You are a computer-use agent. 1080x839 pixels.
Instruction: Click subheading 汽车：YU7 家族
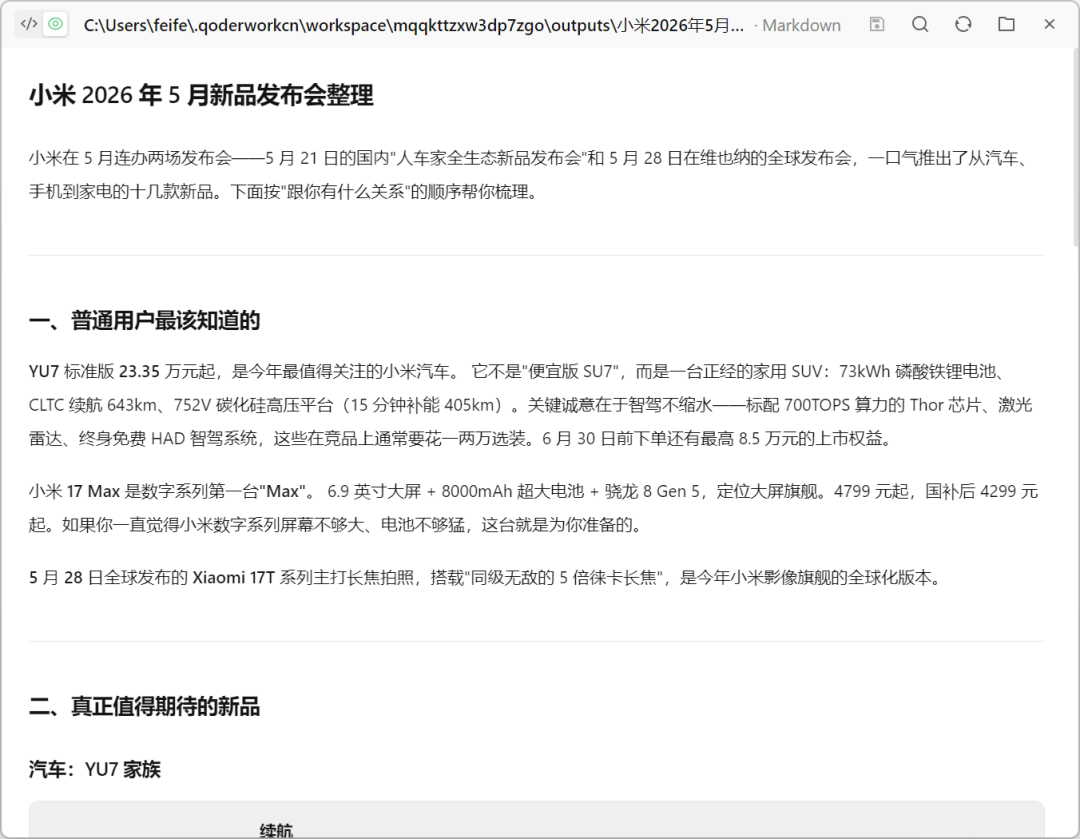coord(95,769)
